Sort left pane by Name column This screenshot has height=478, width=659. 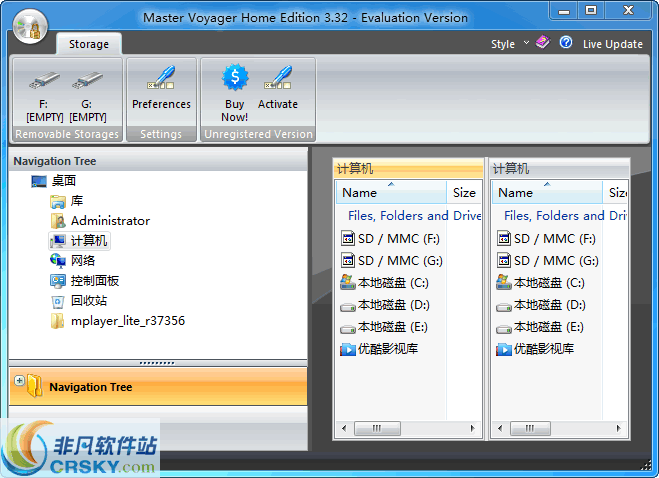point(391,193)
